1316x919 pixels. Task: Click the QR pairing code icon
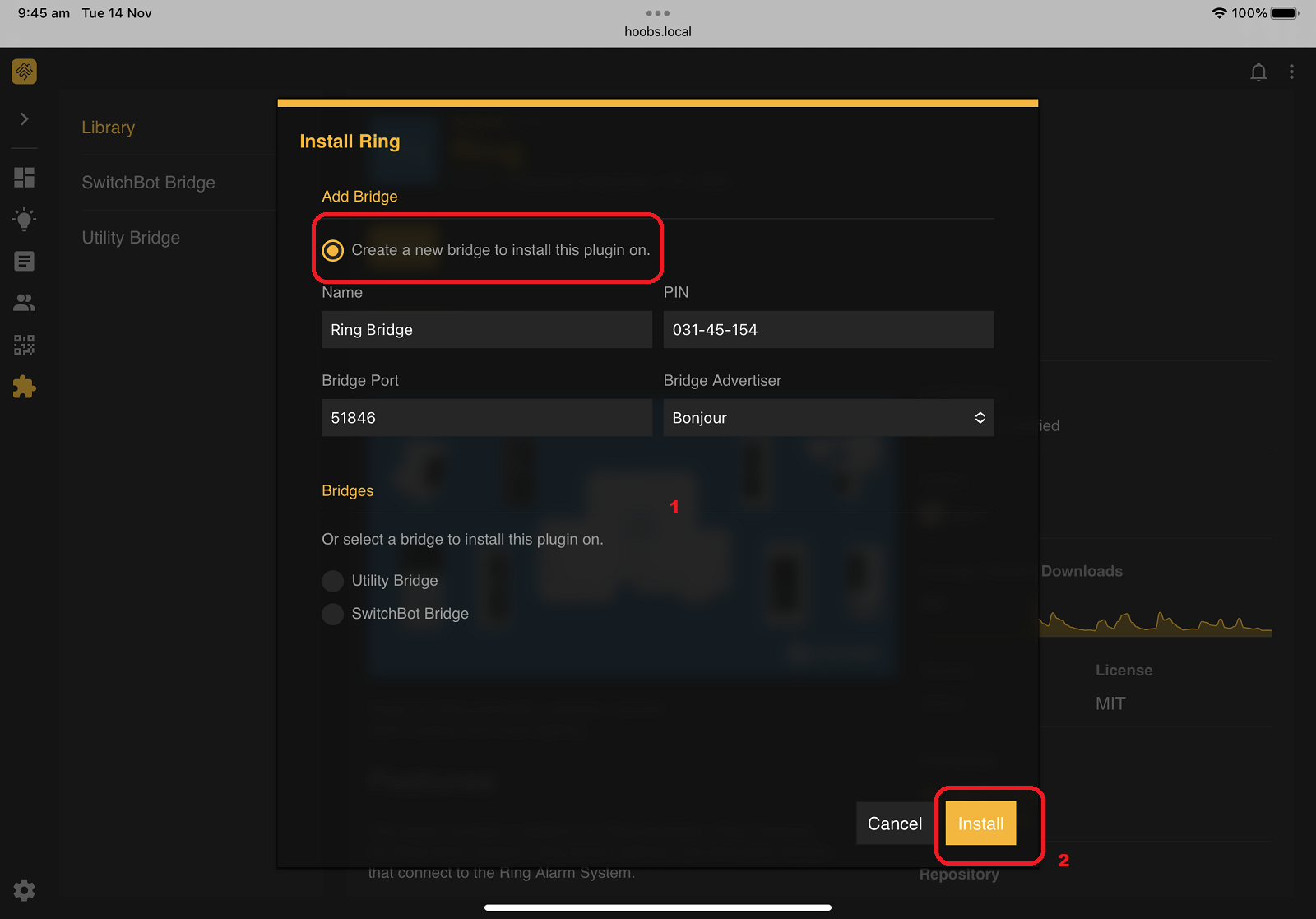(24, 345)
